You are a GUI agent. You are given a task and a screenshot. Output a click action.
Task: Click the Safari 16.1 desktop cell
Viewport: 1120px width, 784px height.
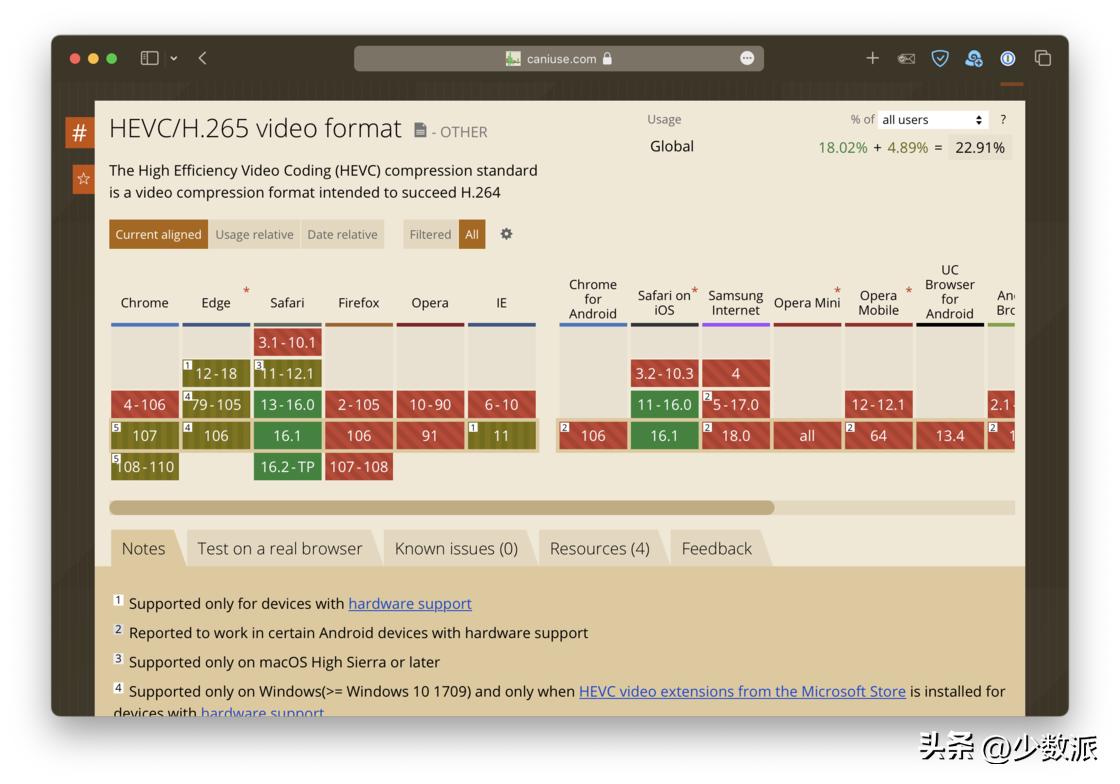point(287,436)
